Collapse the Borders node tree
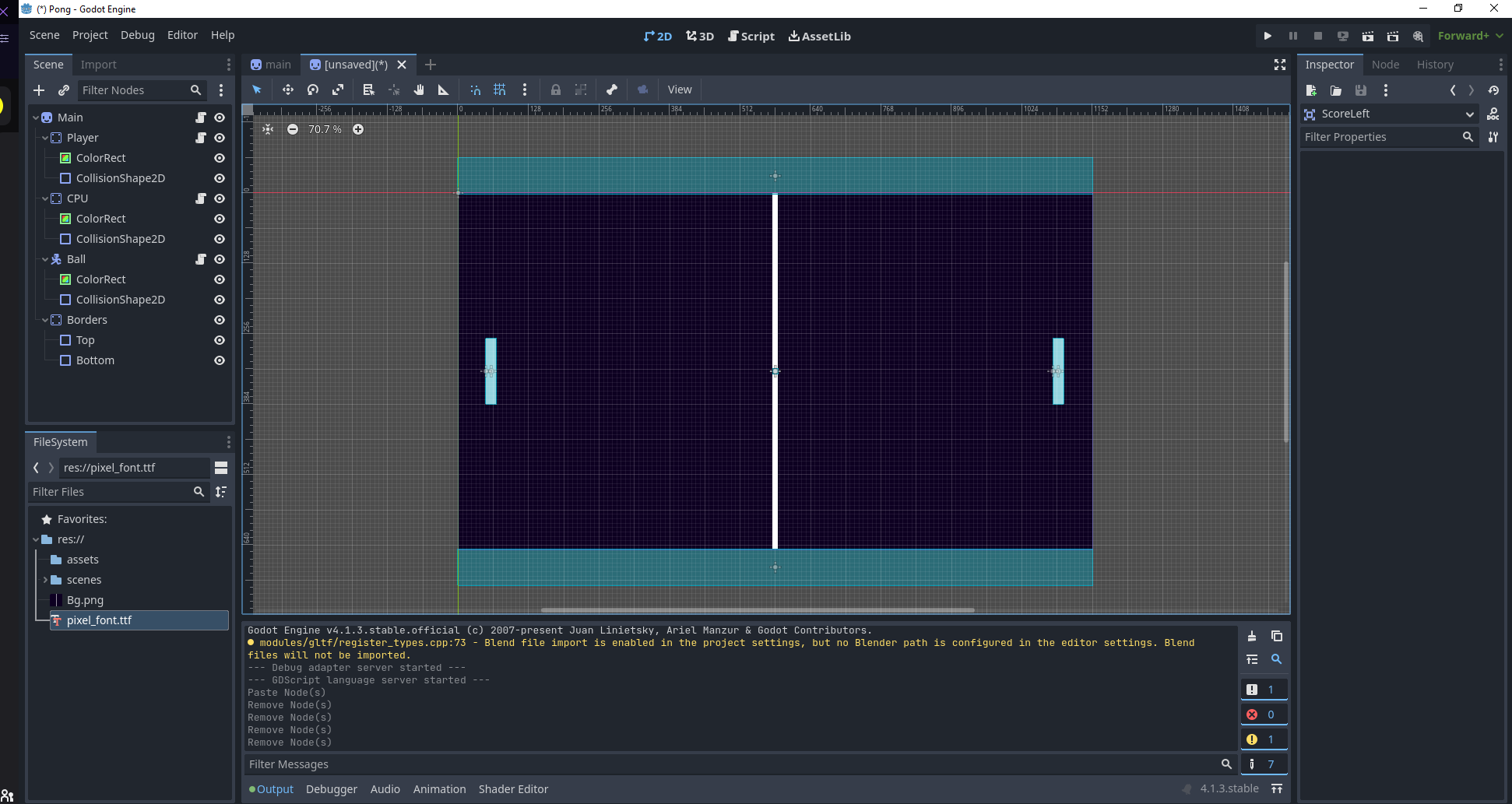This screenshot has height=804, width=1512. pos(45,320)
